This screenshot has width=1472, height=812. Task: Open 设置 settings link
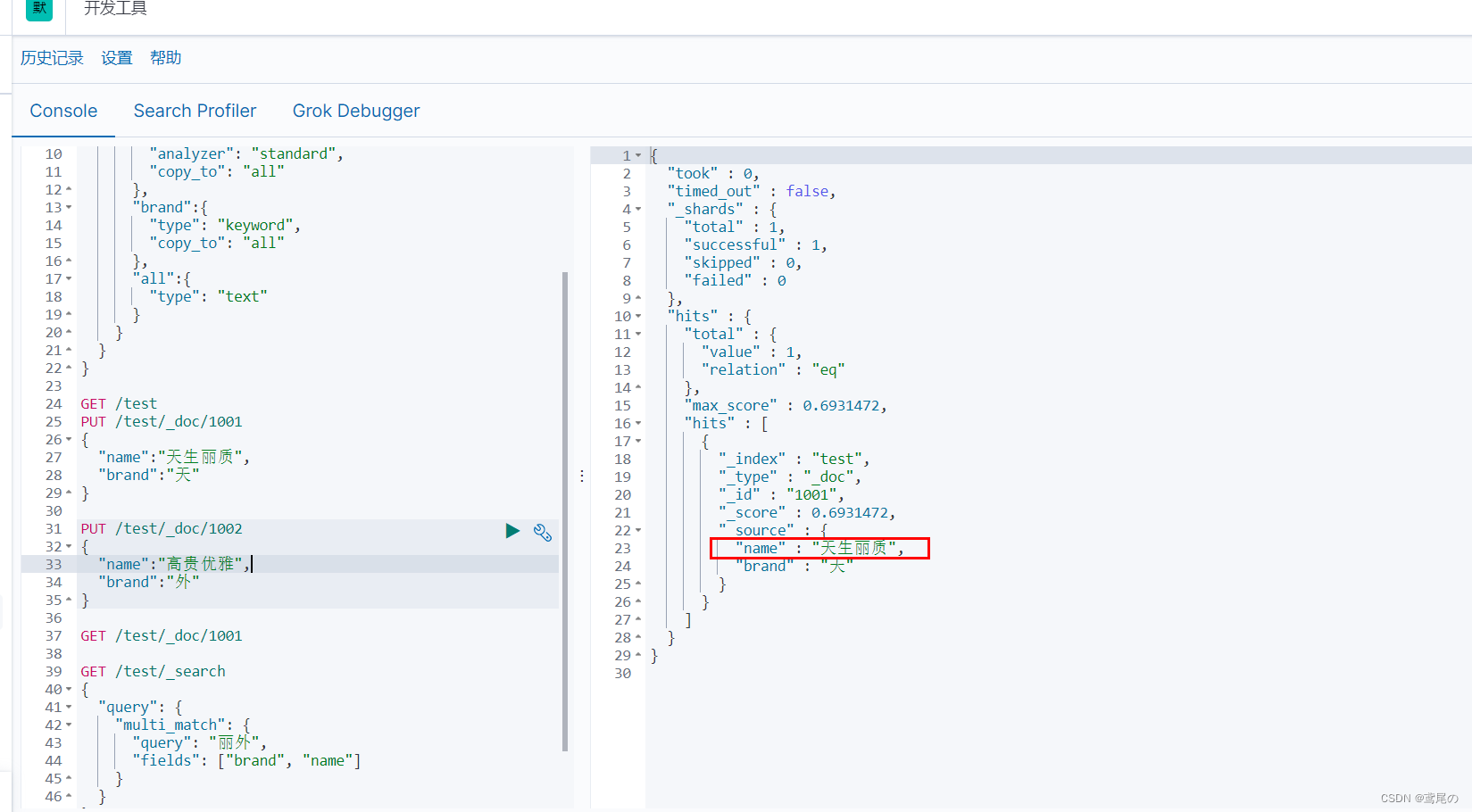coord(117,58)
